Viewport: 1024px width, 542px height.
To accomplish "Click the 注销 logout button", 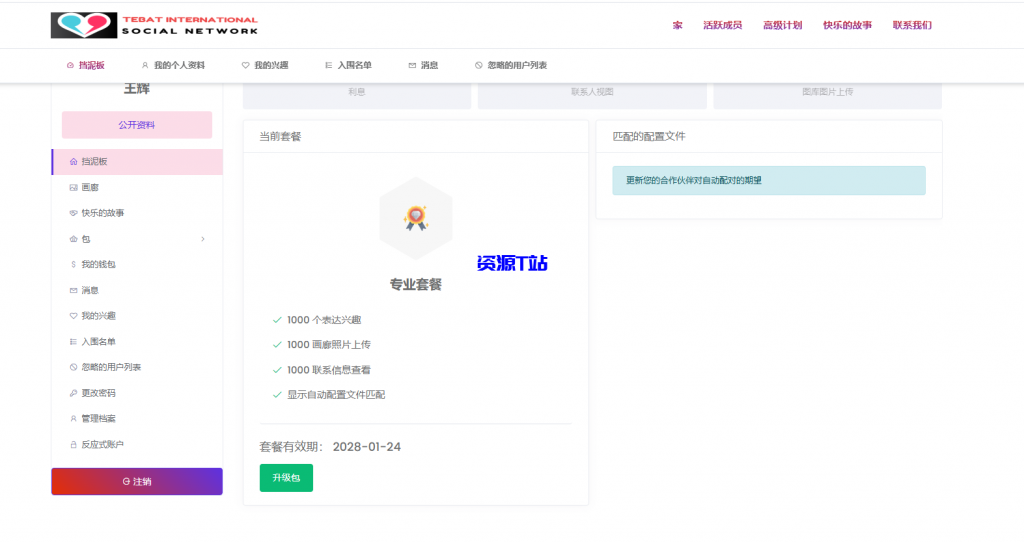I will pyautogui.click(x=137, y=481).
